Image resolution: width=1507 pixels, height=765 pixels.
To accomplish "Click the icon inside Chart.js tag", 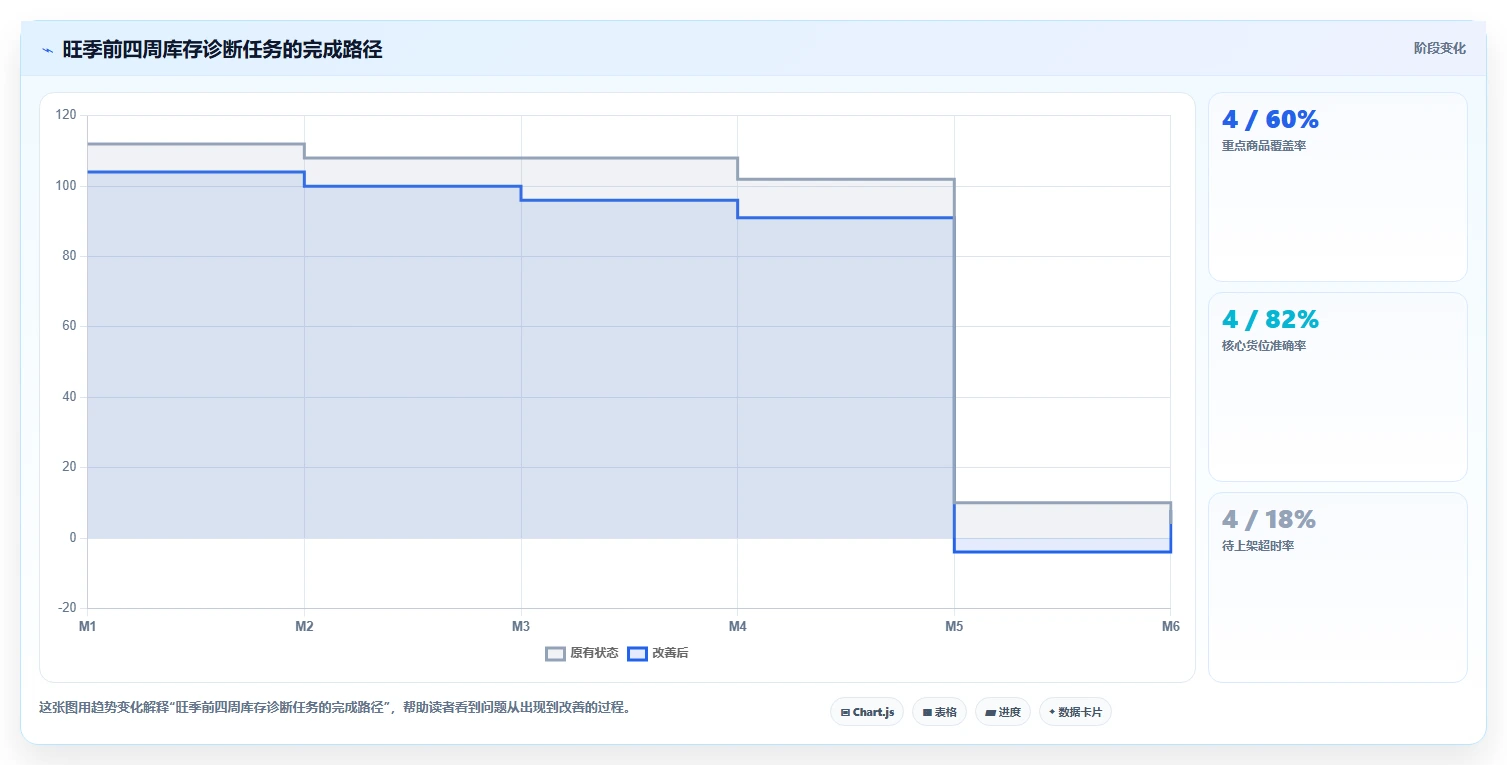I will point(845,713).
